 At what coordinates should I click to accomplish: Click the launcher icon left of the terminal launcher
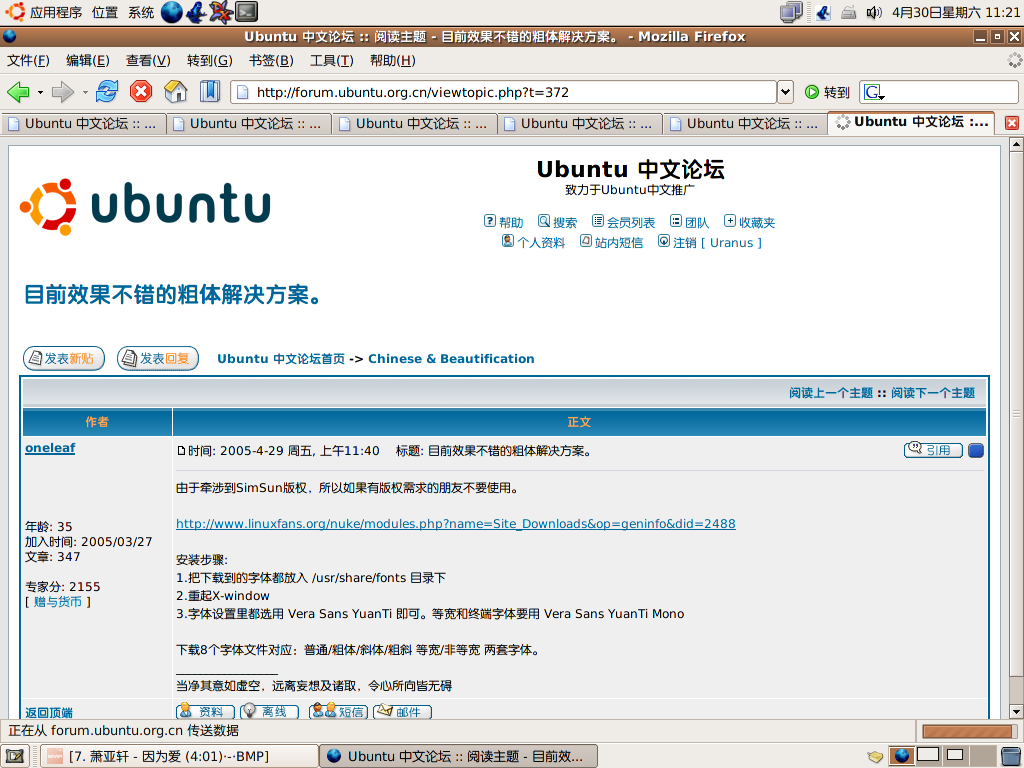click(x=221, y=12)
